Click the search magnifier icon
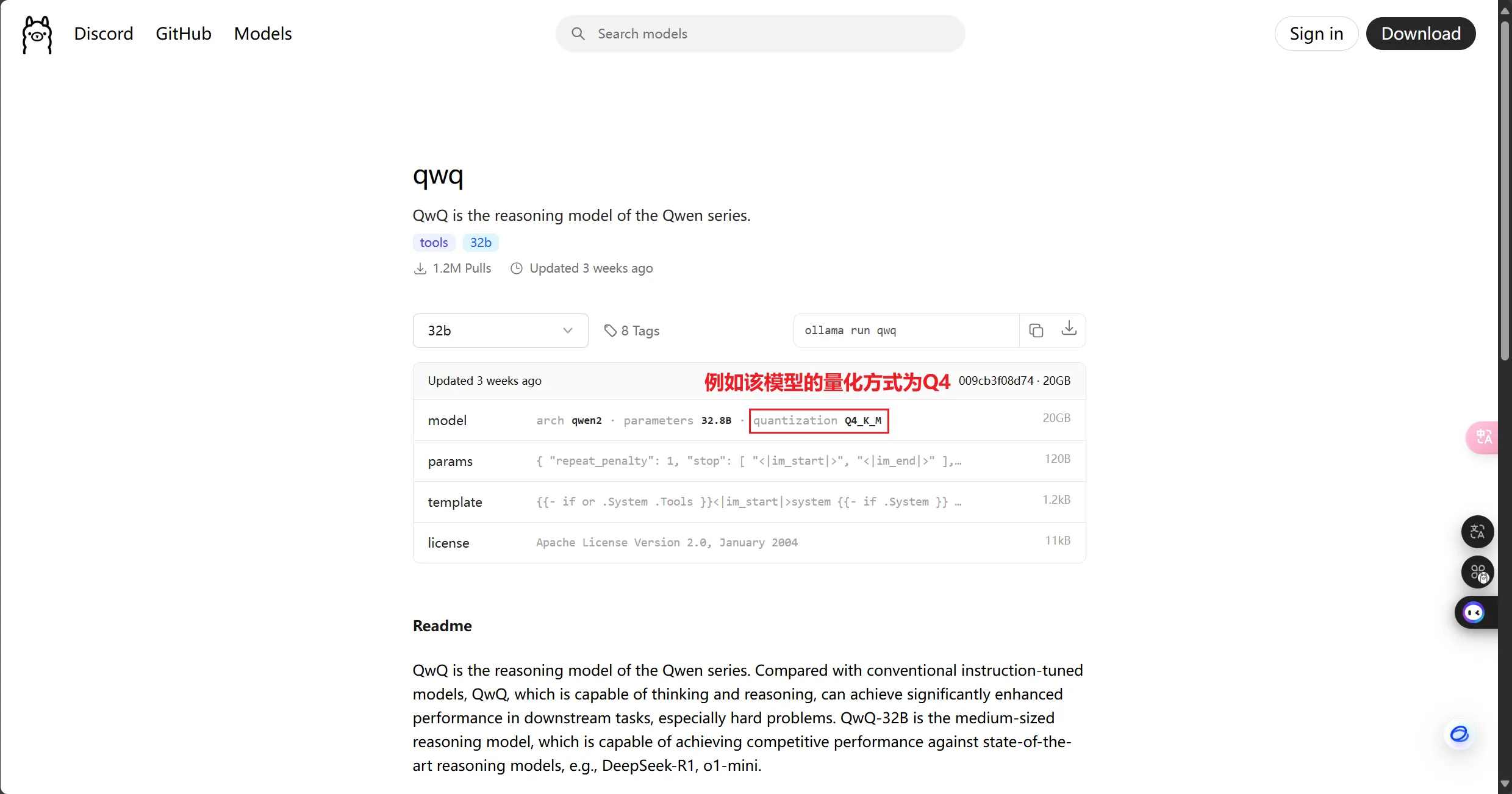This screenshot has width=1512, height=794. [x=578, y=34]
